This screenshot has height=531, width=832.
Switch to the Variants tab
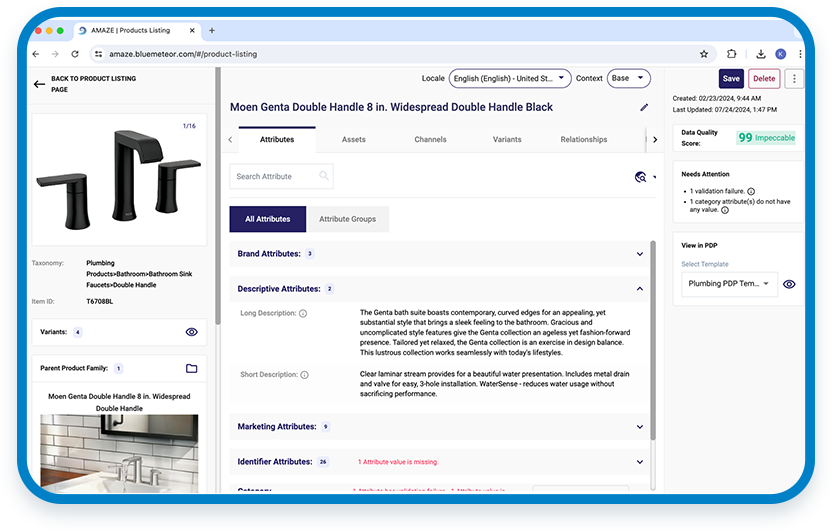pyautogui.click(x=507, y=140)
